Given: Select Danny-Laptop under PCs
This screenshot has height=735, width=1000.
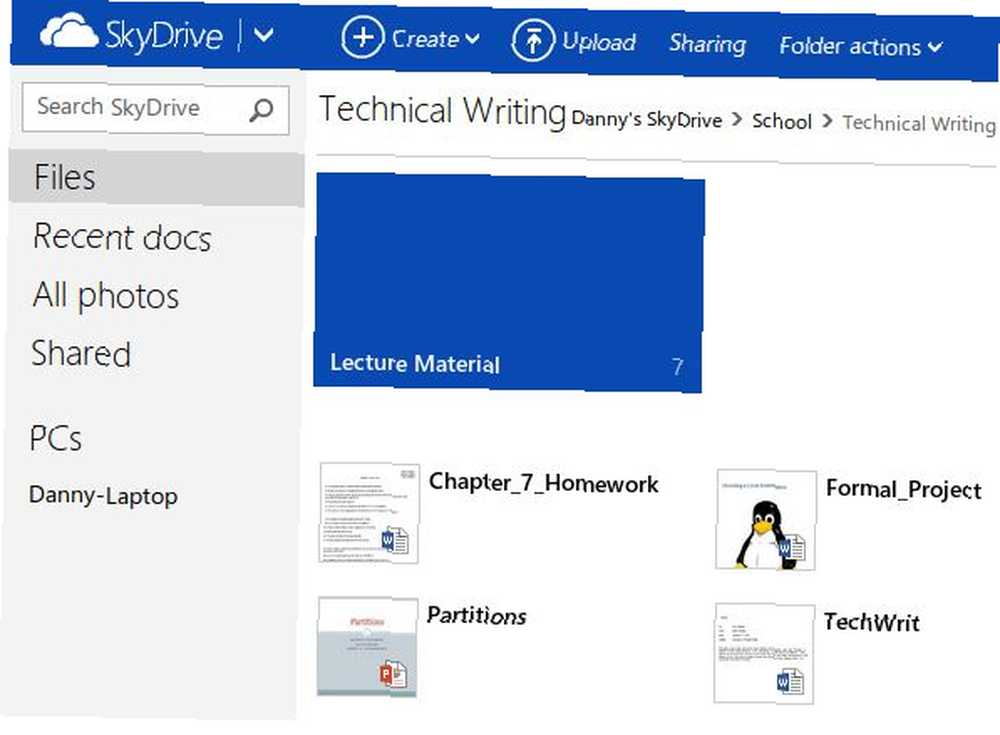Looking at the screenshot, I should point(103,496).
